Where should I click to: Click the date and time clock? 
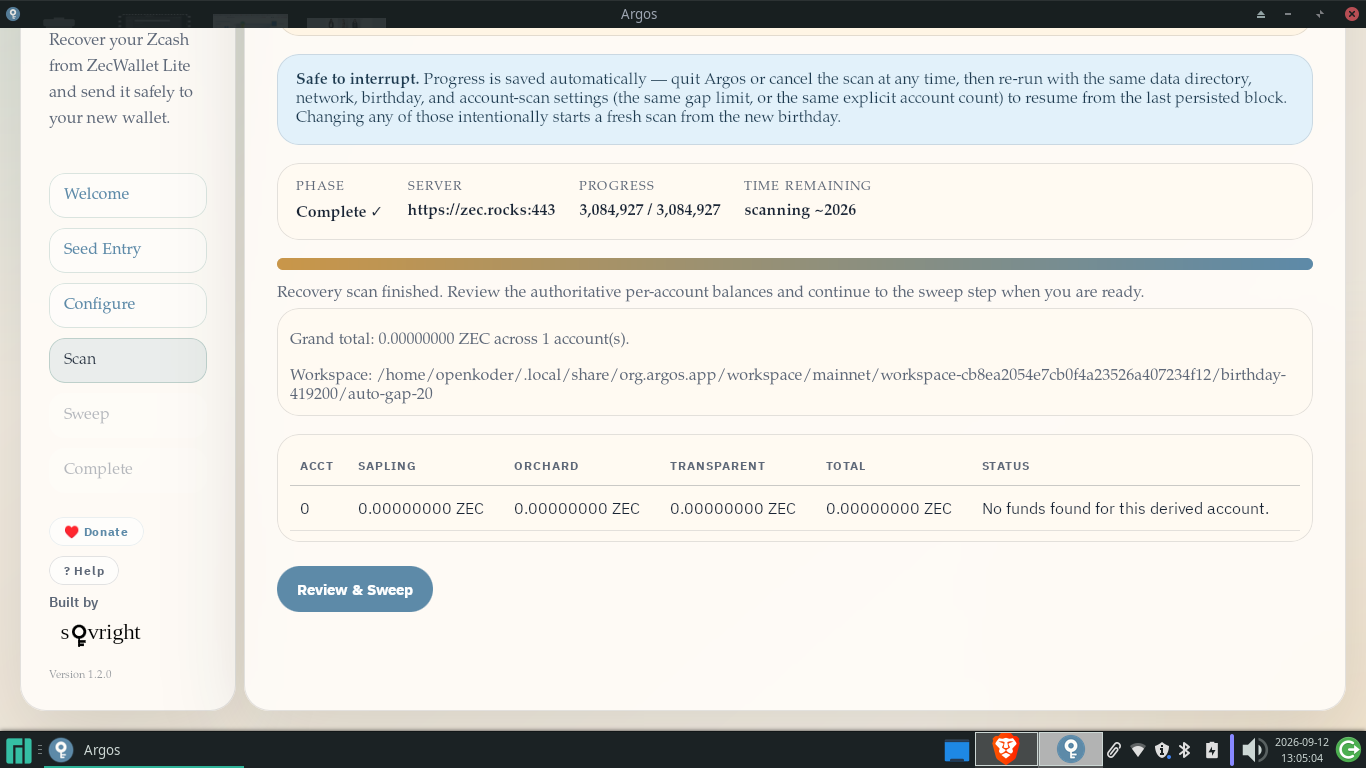coord(1301,750)
